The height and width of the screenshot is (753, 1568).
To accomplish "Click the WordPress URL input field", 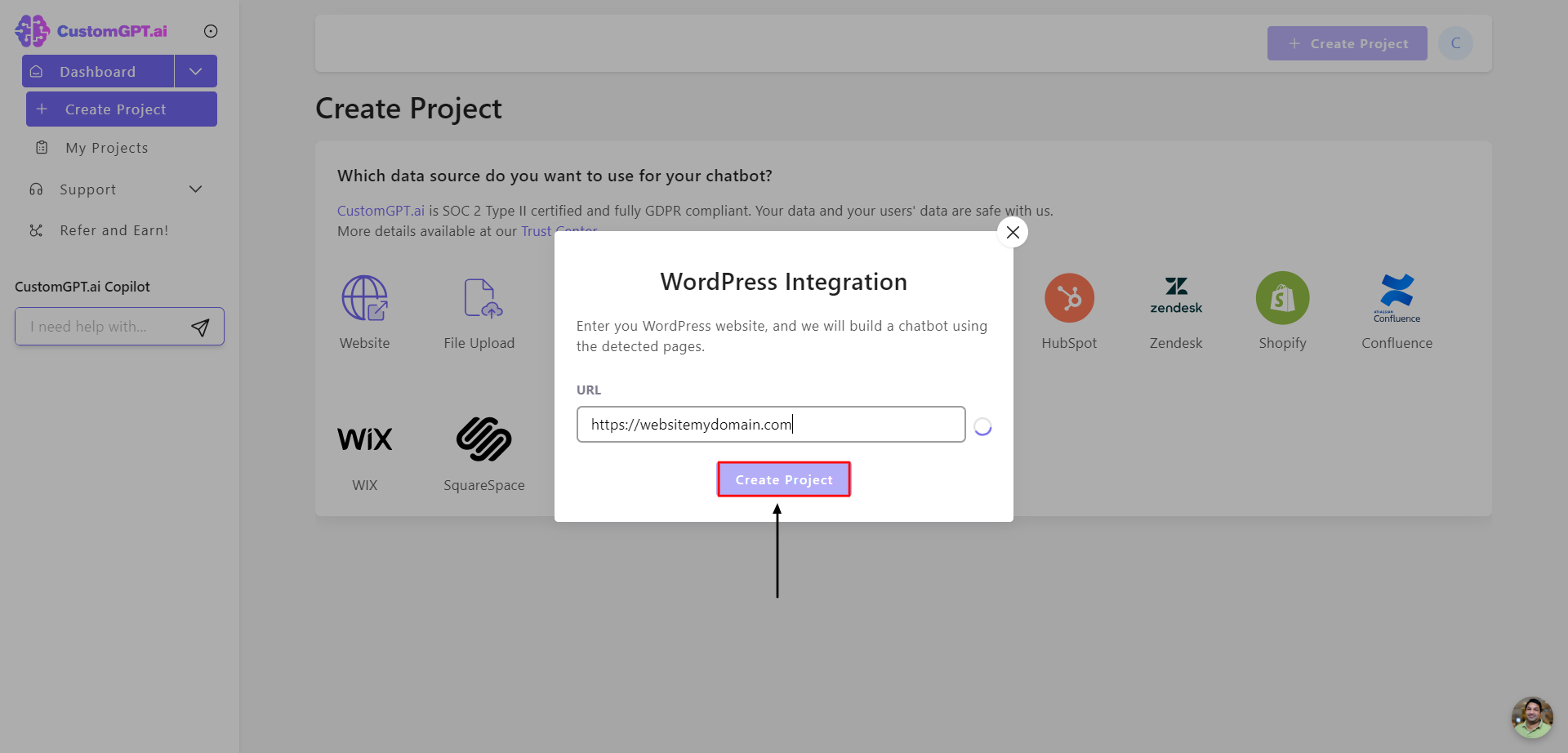I will pyautogui.click(x=771, y=425).
